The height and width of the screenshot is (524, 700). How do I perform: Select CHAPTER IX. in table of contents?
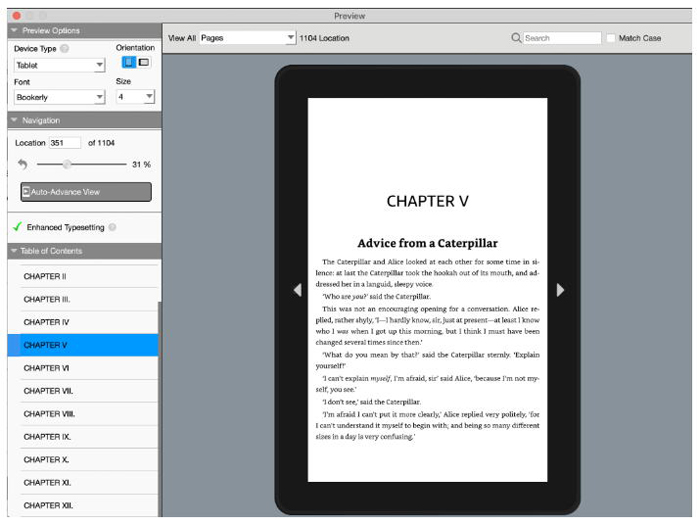pyautogui.click(x=83, y=437)
